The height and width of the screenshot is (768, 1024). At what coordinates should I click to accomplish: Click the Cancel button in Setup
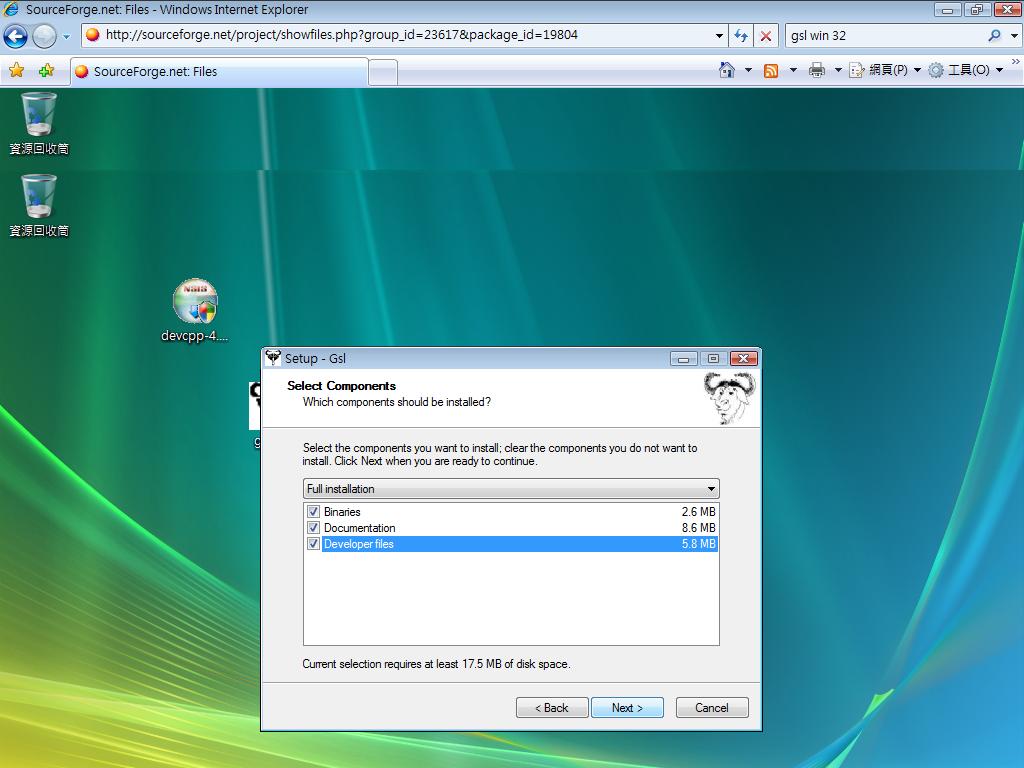coord(711,708)
